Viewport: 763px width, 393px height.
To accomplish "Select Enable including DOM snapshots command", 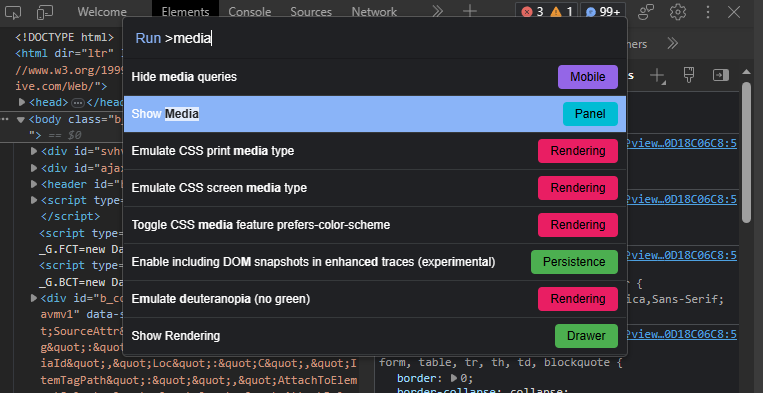I will (x=375, y=262).
